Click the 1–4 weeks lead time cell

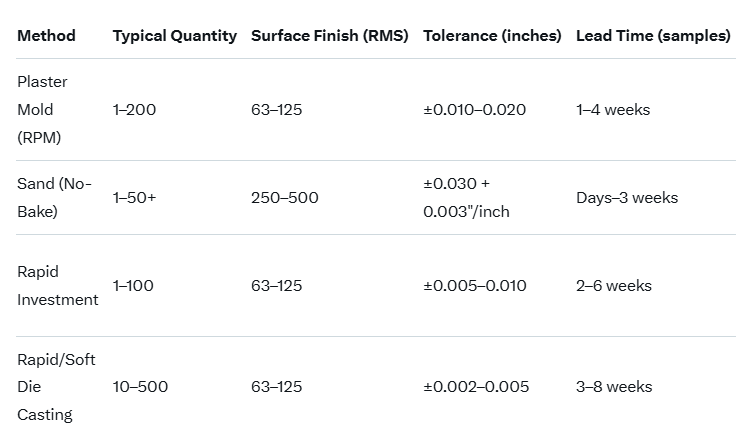(x=613, y=110)
